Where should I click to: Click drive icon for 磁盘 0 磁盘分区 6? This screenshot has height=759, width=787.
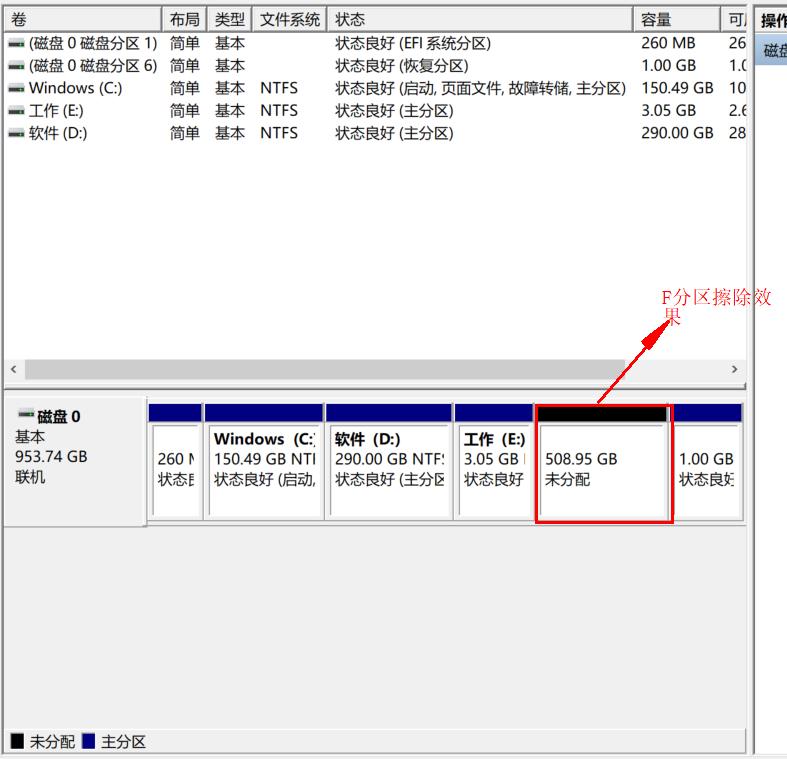point(16,66)
